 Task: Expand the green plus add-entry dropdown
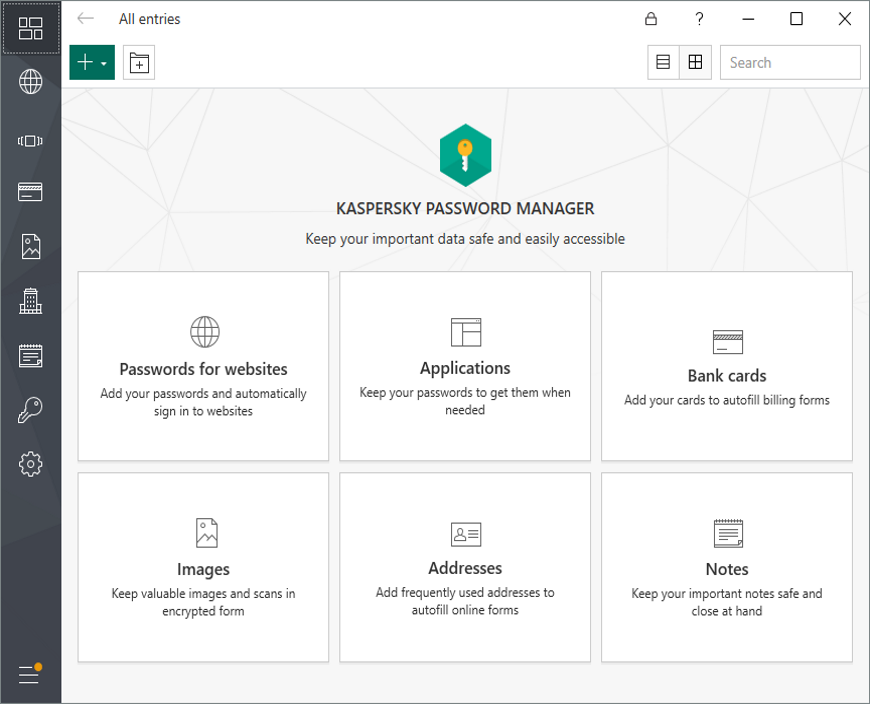pos(92,63)
